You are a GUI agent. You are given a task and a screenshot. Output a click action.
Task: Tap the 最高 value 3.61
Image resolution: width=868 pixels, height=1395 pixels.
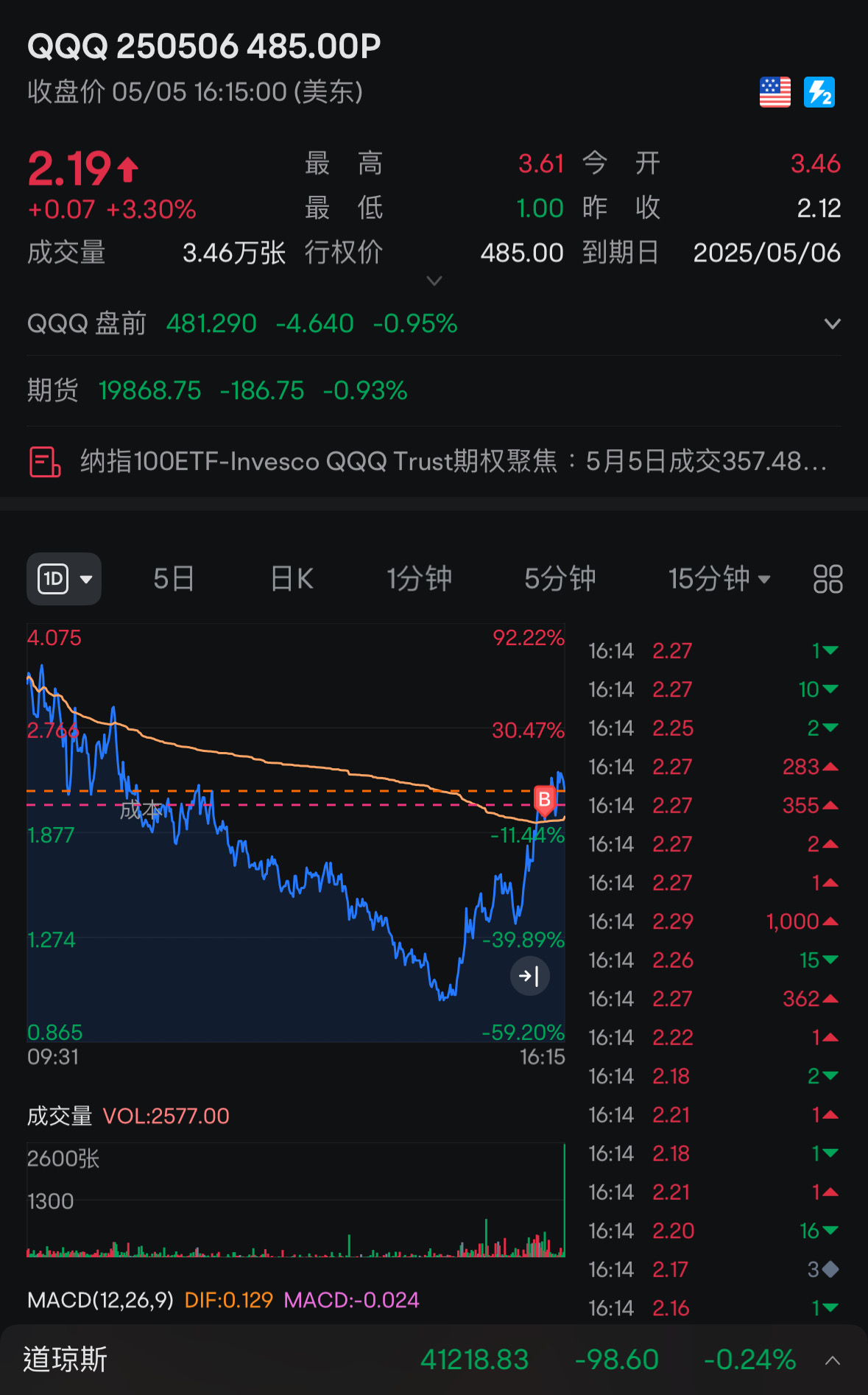tap(541, 164)
